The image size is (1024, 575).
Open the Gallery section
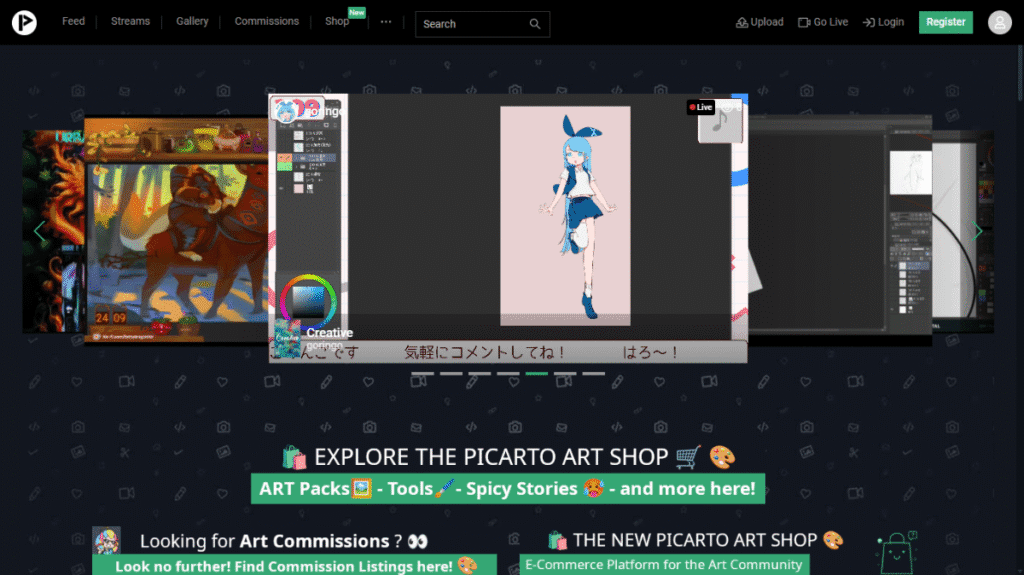pyautogui.click(x=192, y=22)
